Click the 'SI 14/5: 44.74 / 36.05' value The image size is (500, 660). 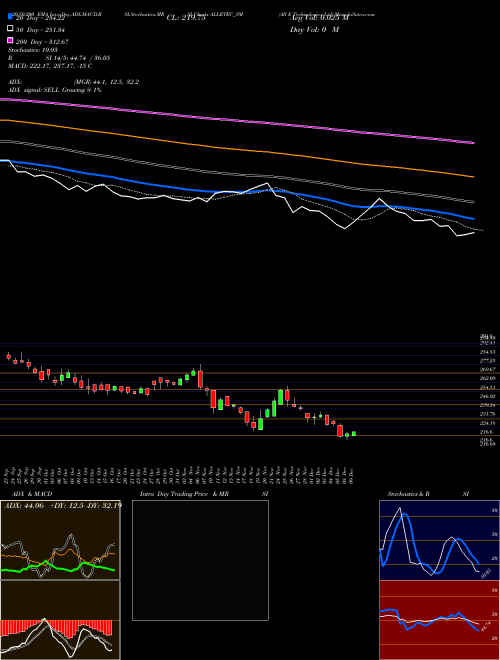pos(78,58)
